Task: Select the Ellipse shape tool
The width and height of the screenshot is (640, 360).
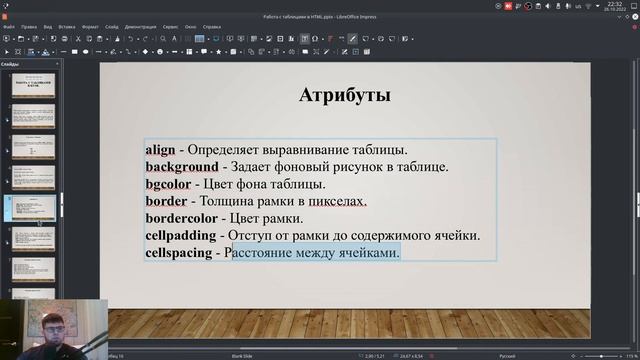Action: [x=85, y=52]
